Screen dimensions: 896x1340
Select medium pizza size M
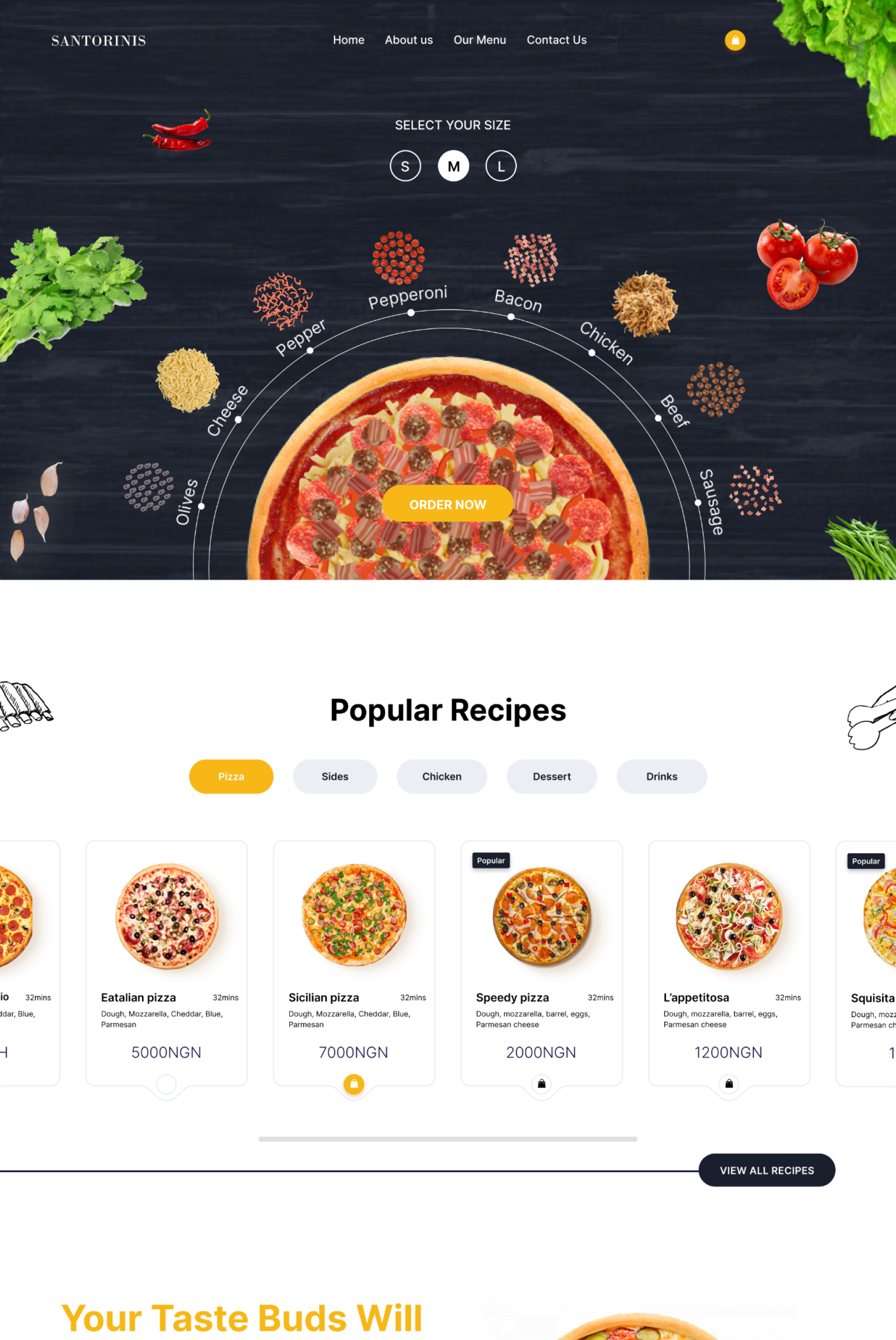point(453,166)
